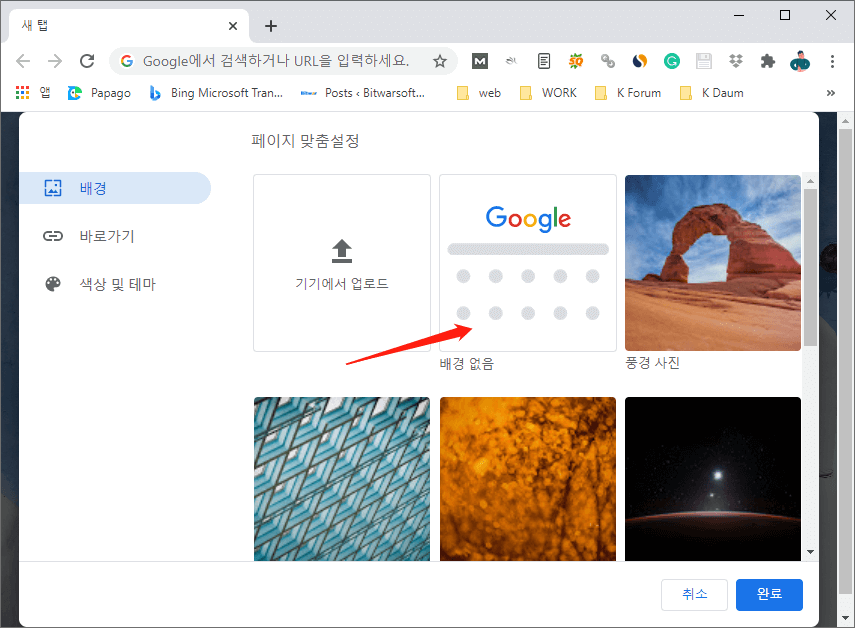Open the black M extension icon

pos(480,61)
